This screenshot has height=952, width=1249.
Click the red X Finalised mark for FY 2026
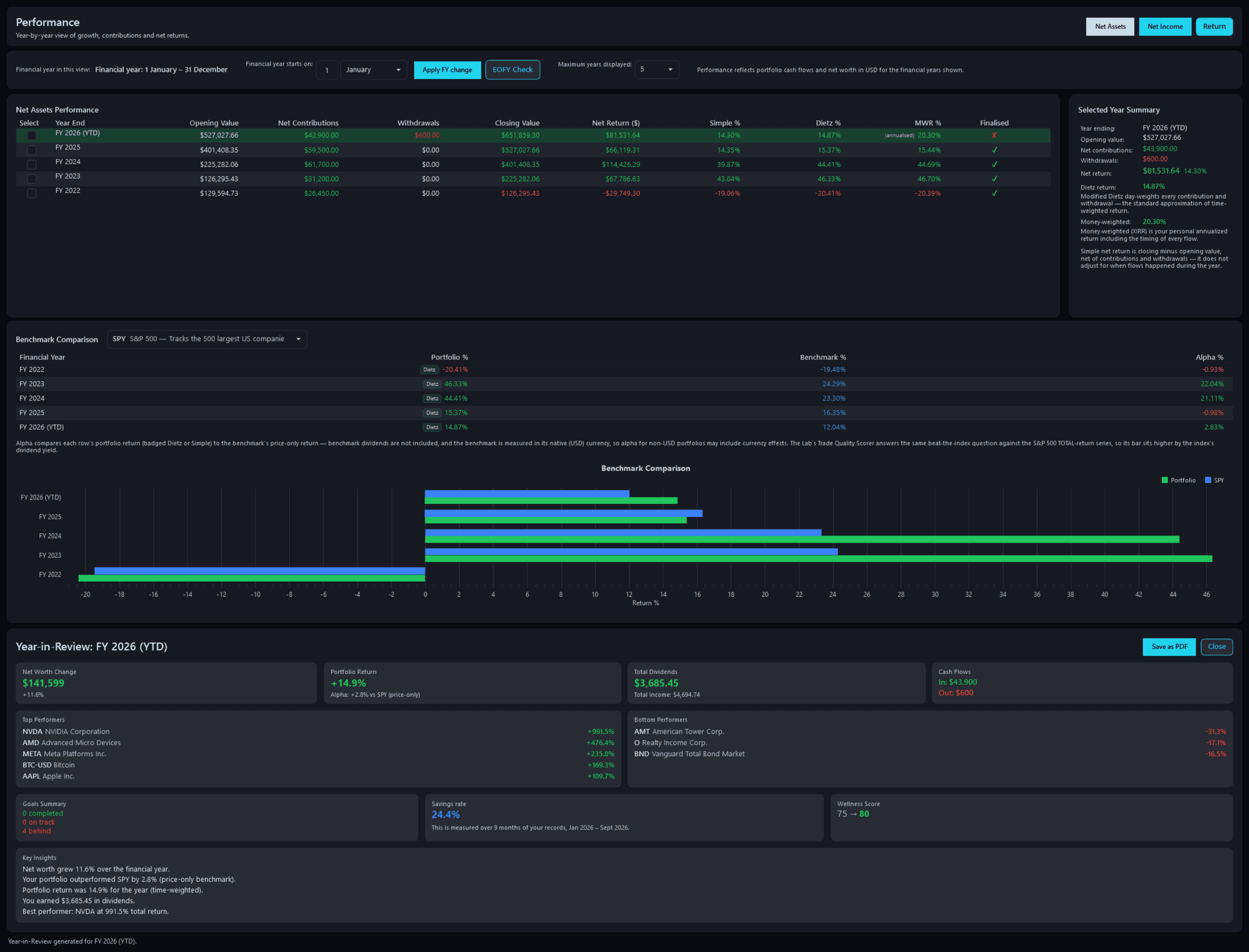pos(994,135)
